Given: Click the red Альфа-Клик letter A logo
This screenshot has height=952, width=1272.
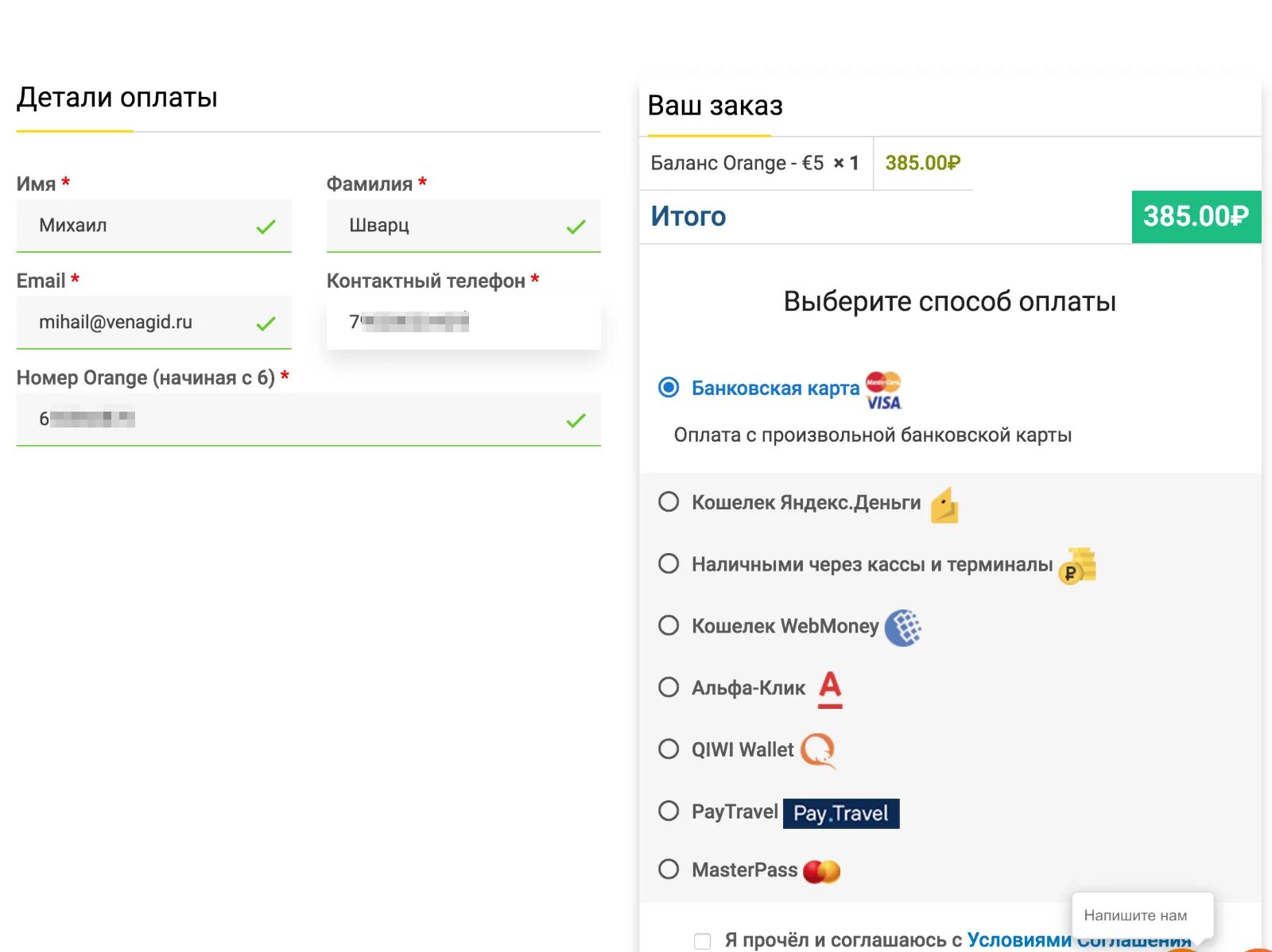Looking at the screenshot, I should (x=830, y=689).
